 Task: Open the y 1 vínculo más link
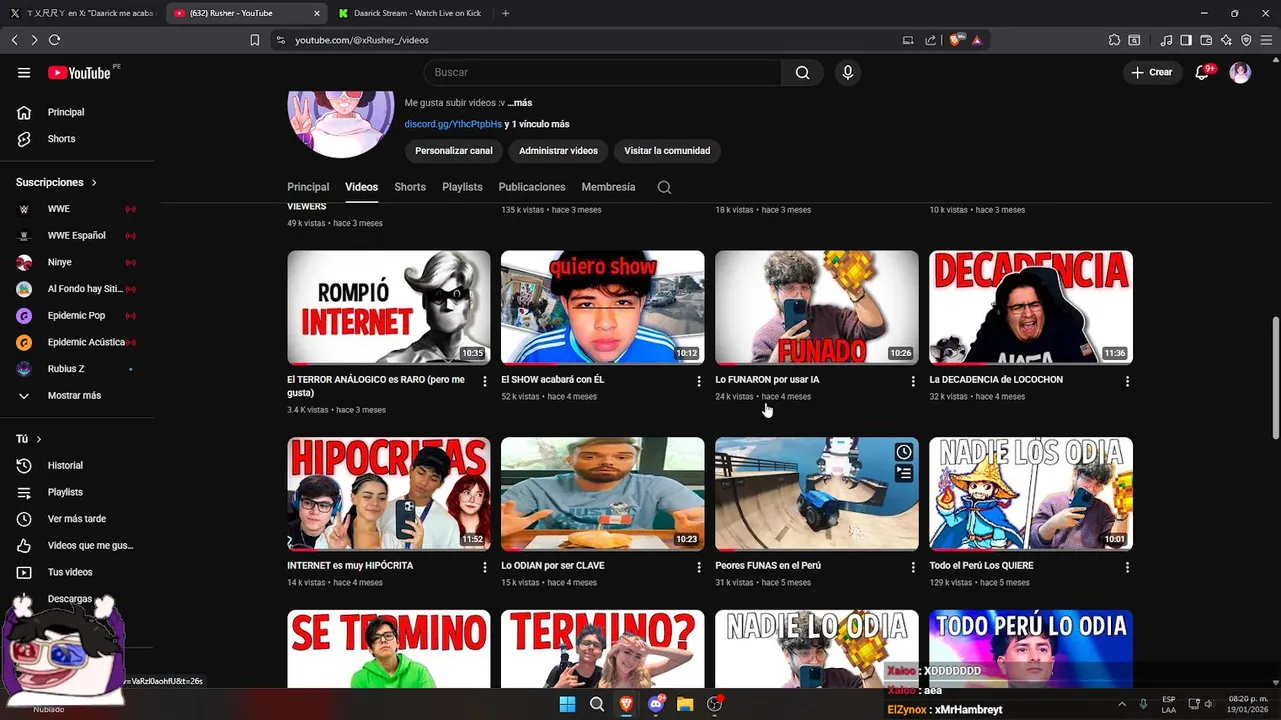(537, 124)
